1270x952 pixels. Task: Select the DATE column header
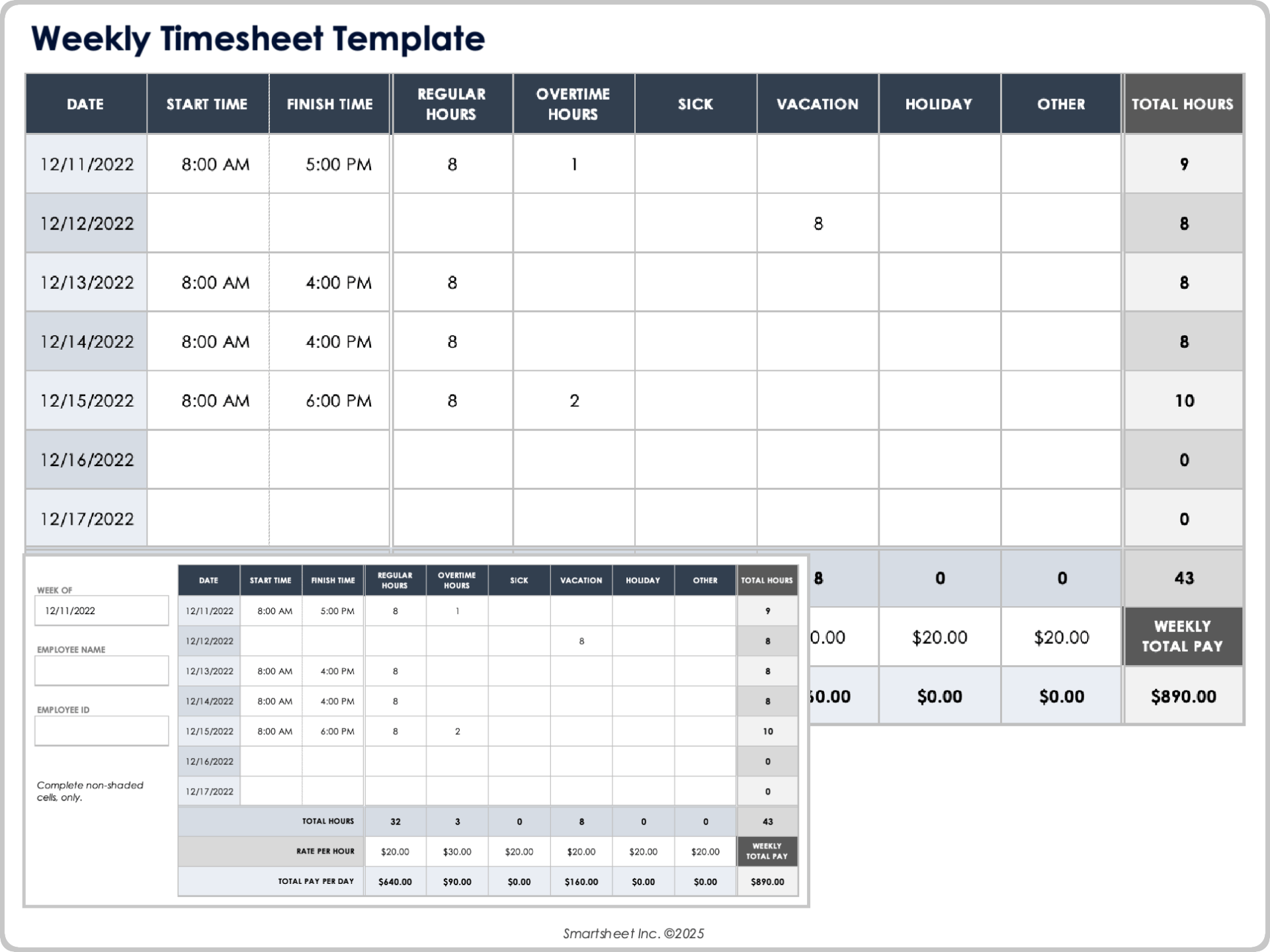(85, 104)
